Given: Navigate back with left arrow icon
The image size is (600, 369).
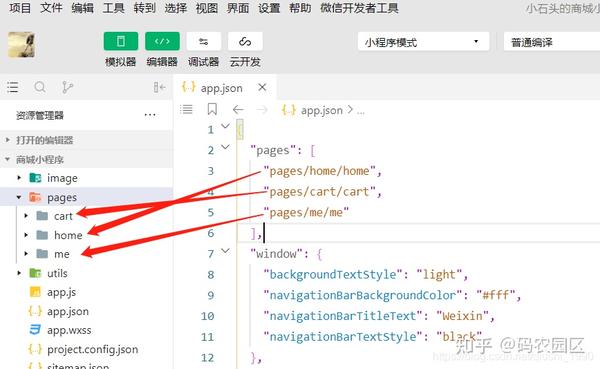Looking at the screenshot, I should click(238, 110).
